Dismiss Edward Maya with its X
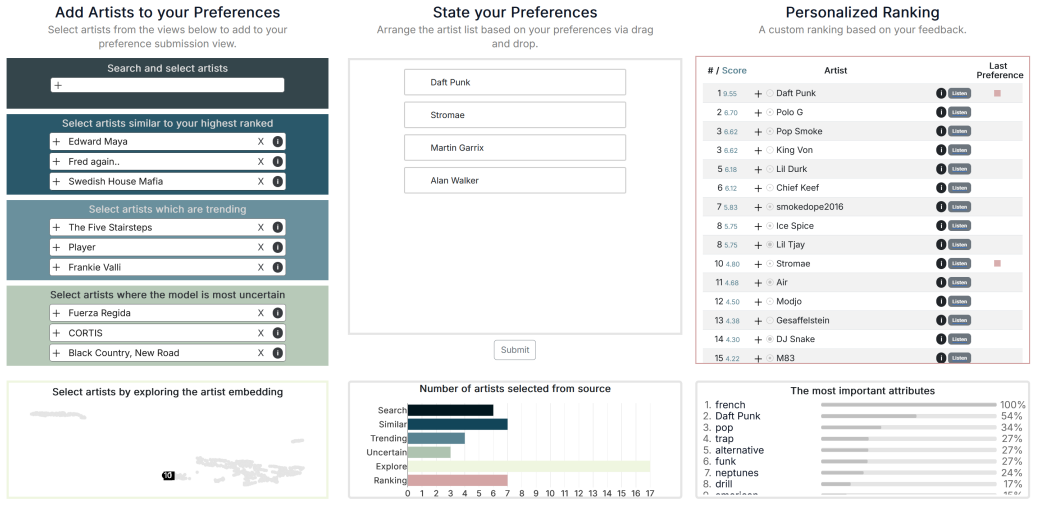 point(261,141)
